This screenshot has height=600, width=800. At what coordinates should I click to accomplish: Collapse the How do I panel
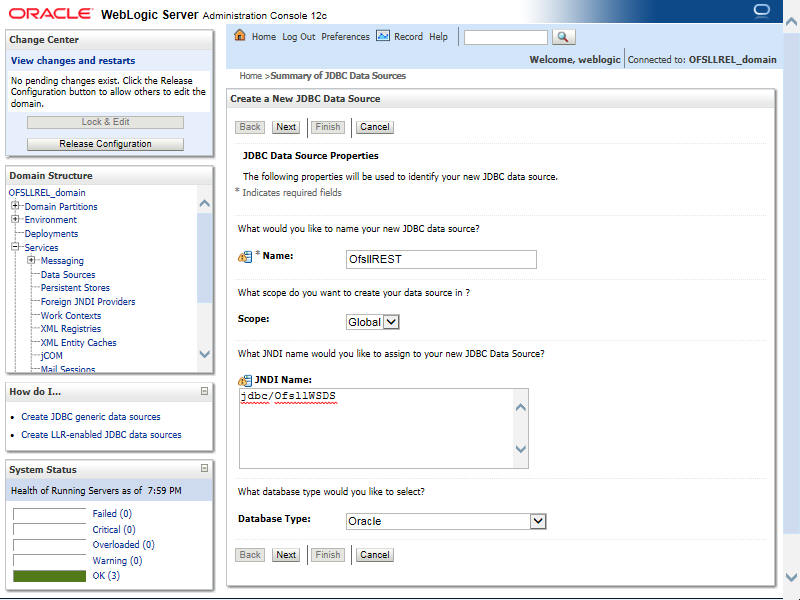click(x=204, y=391)
